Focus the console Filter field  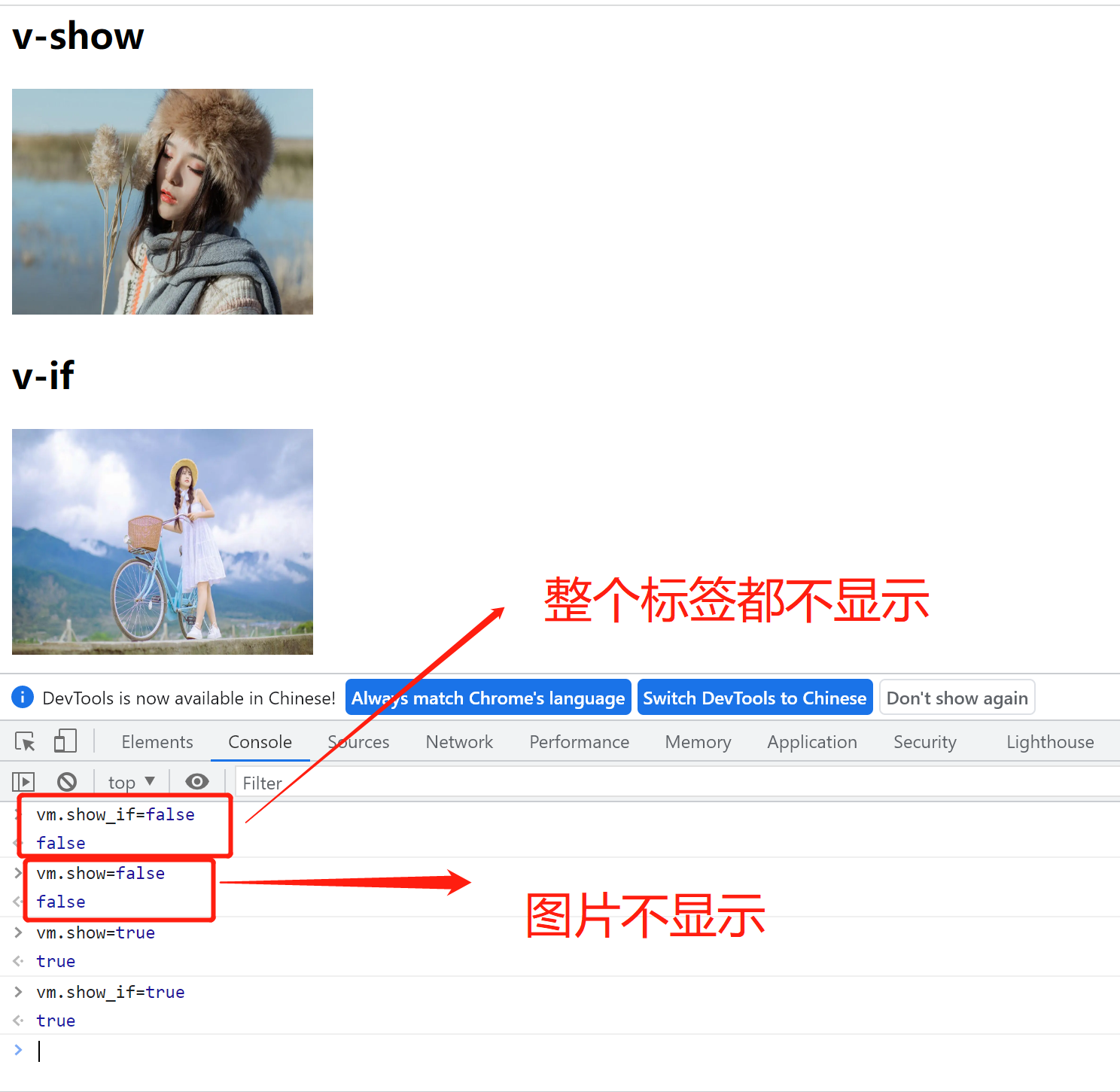tap(677, 783)
